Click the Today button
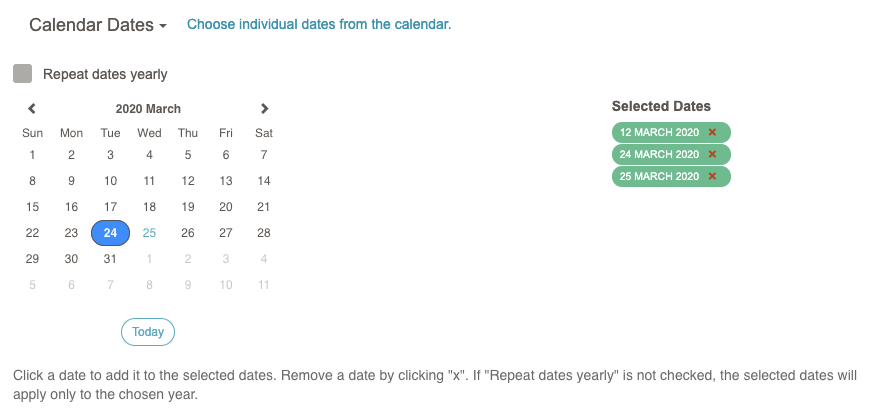 point(148,332)
